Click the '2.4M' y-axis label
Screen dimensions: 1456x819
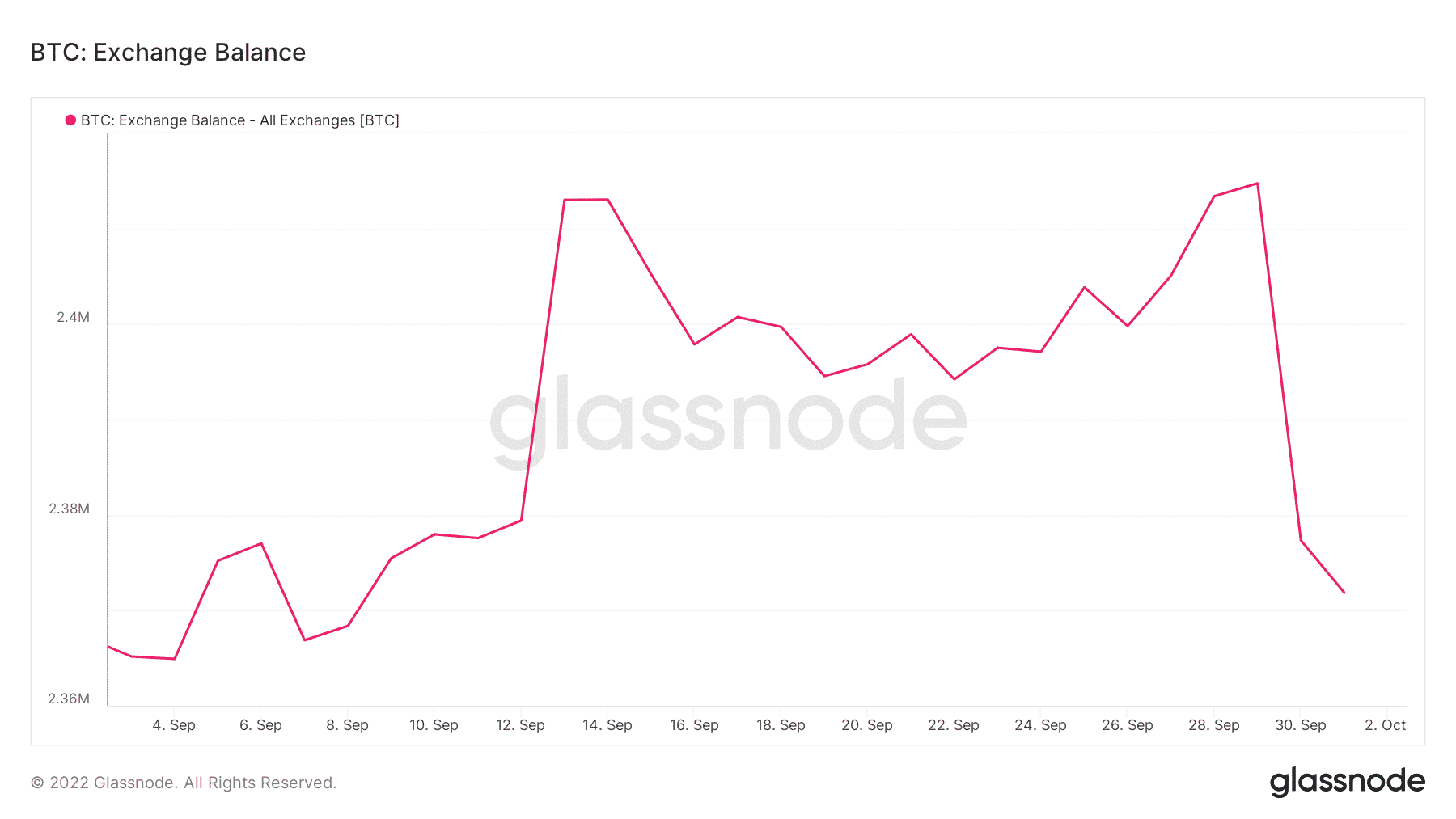point(73,318)
